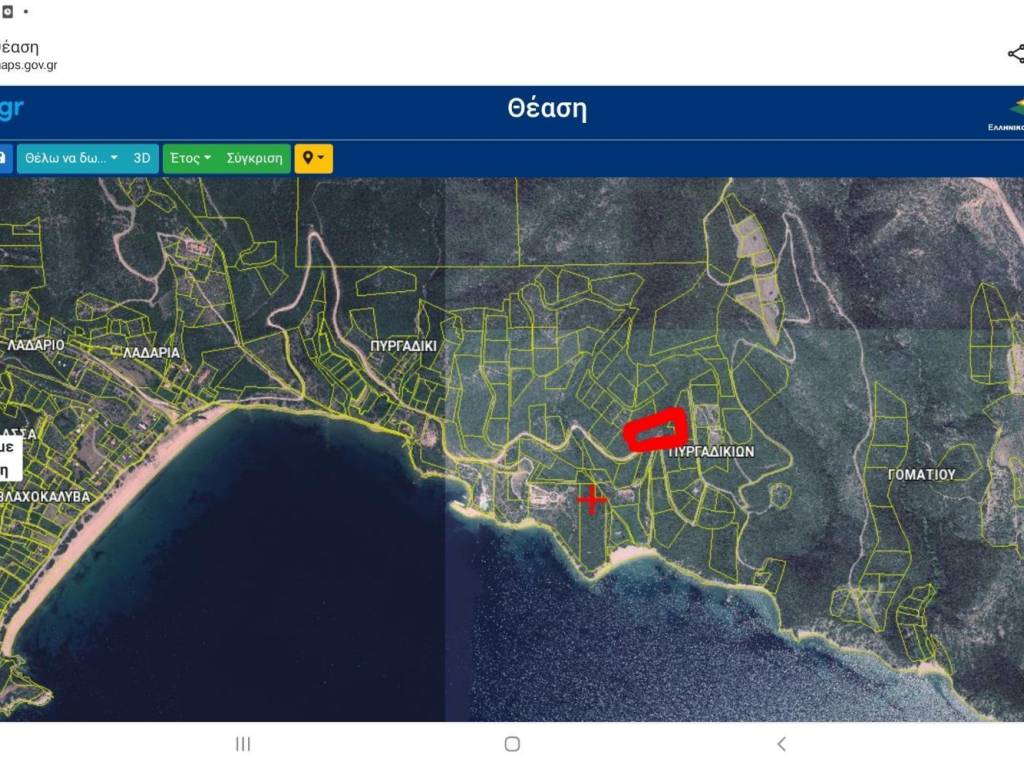Viewport: 1024px width, 768px height.
Task: Click the 'Θέαση' page title
Action: point(546,109)
